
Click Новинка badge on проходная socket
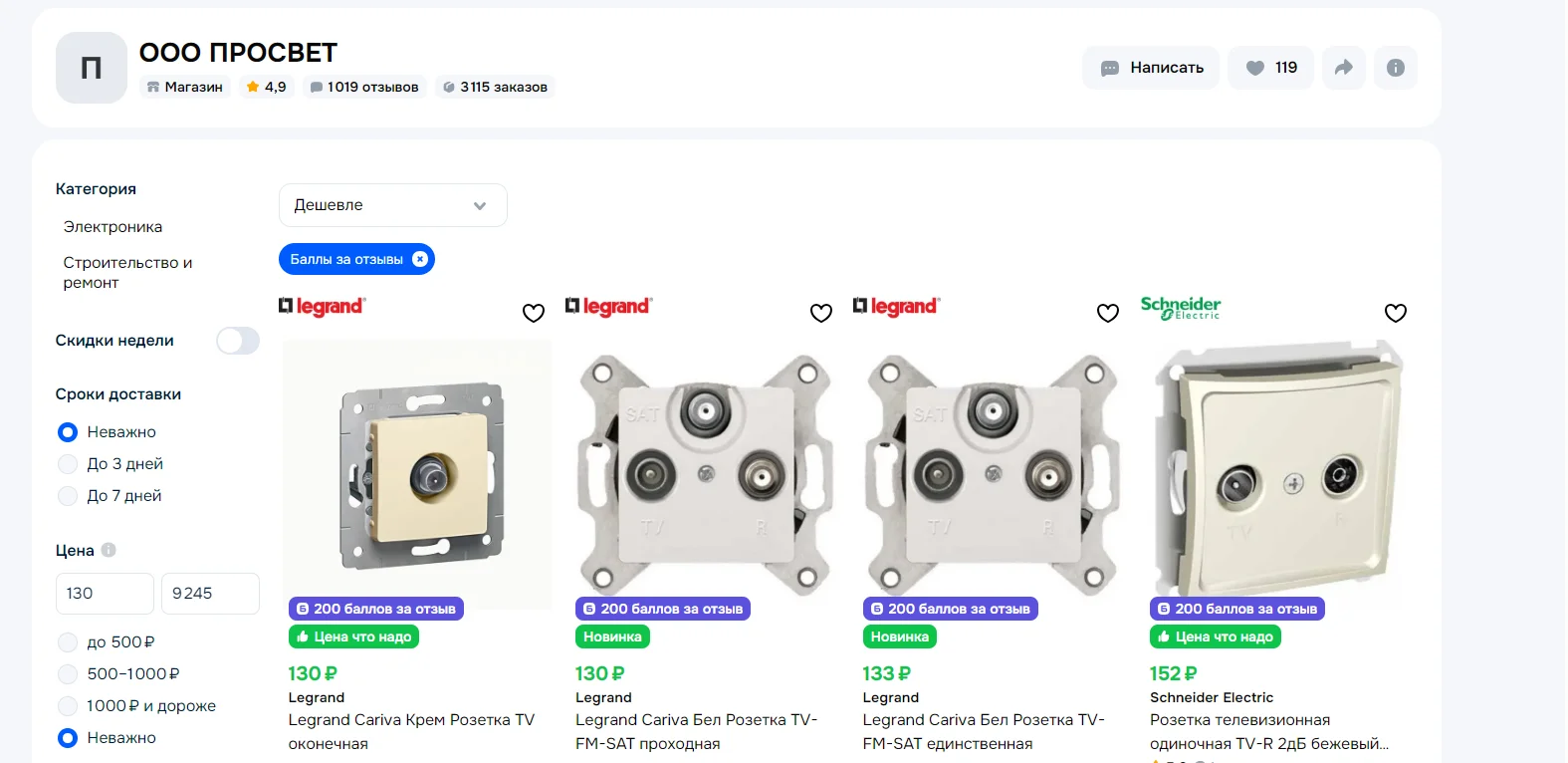click(x=612, y=636)
